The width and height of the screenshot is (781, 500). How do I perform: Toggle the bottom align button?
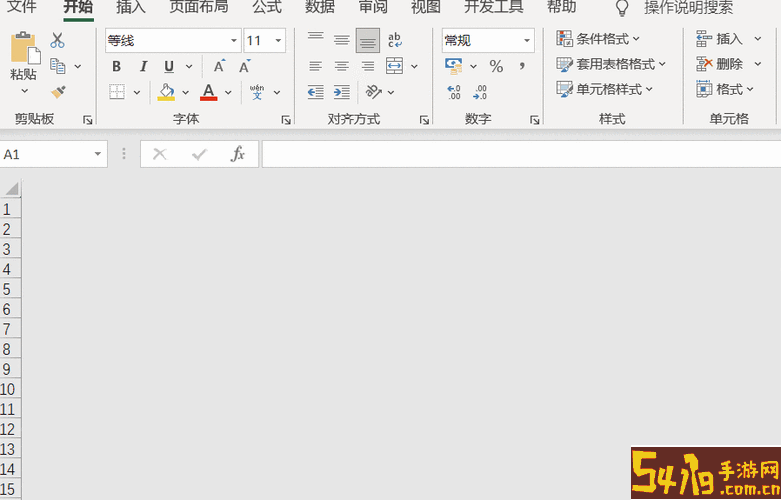[x=368, y=40]
